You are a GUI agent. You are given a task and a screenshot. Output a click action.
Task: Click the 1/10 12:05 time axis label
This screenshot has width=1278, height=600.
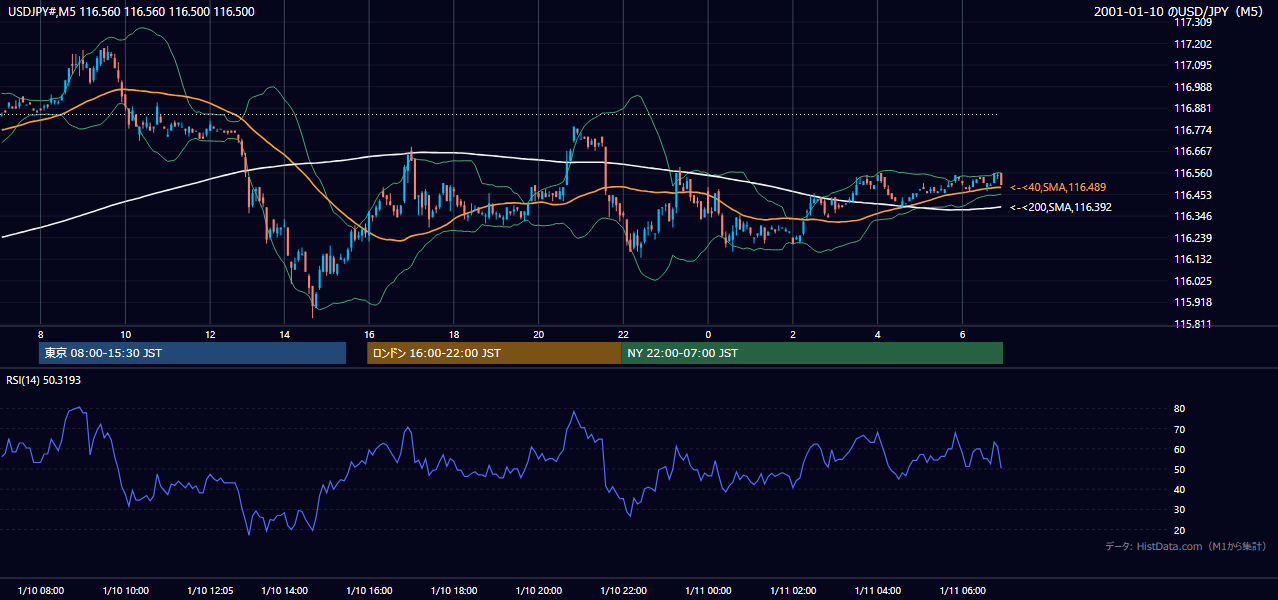click(210, 590)
